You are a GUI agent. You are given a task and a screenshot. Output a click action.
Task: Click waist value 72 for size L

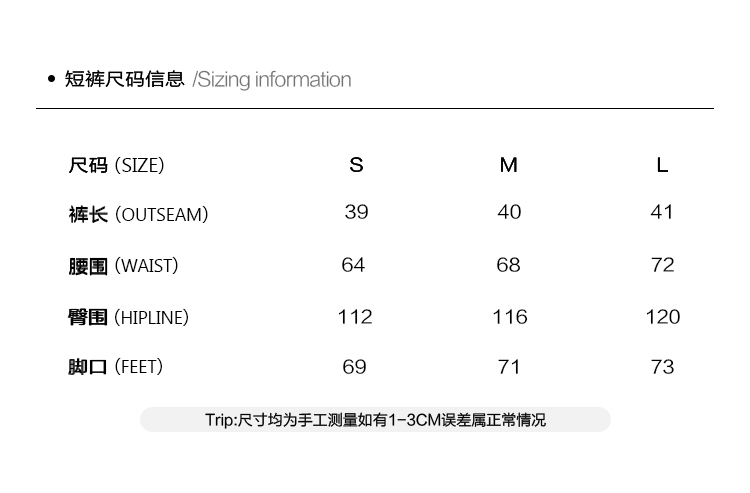pos(662,265)
